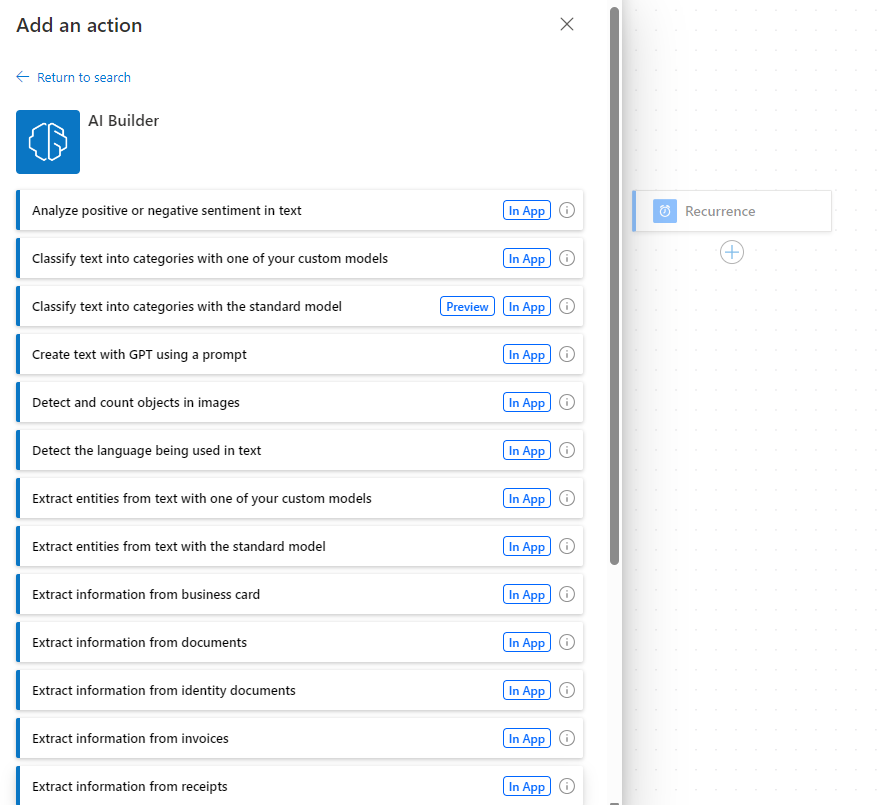The width and height of the screenshot is (880, 805).
Task: Show info for Detect and count objects
Action: [567, 402]
